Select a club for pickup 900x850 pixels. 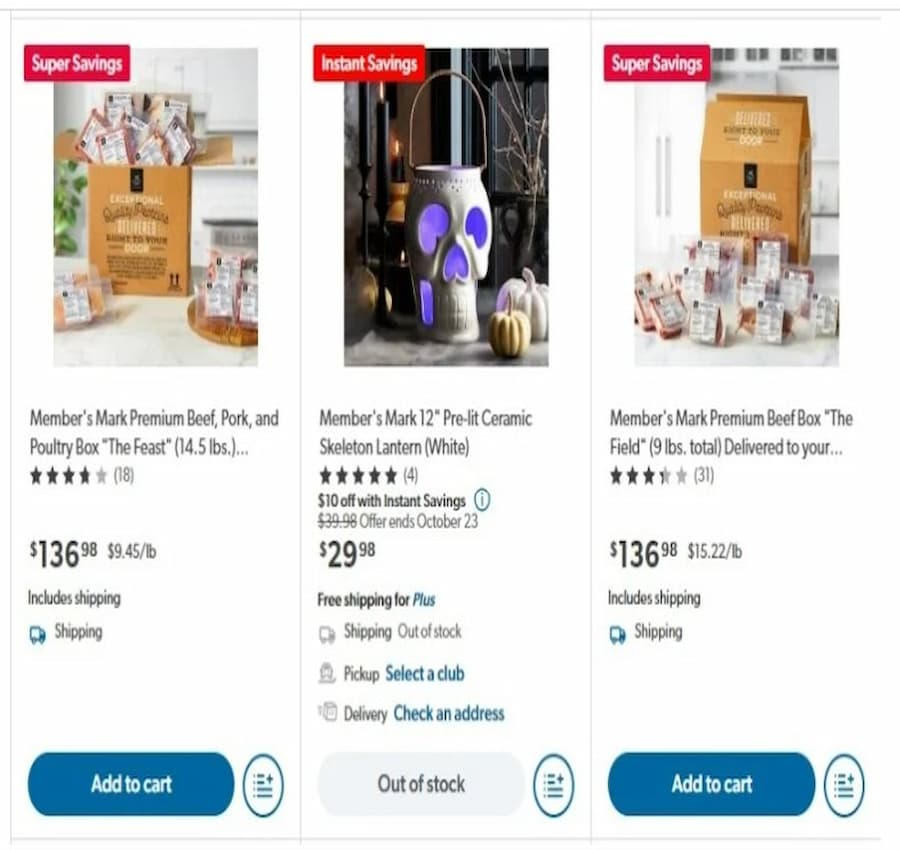[425, 673]
